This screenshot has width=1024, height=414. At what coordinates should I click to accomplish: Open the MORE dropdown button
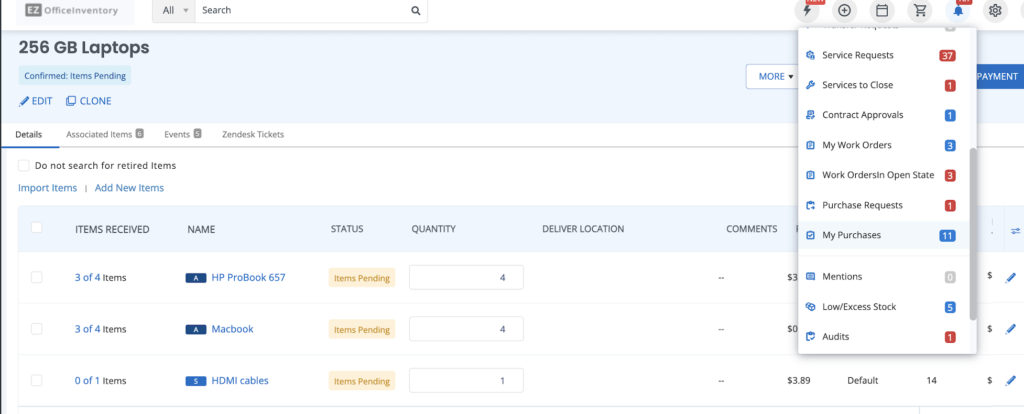tap(775, 76)
